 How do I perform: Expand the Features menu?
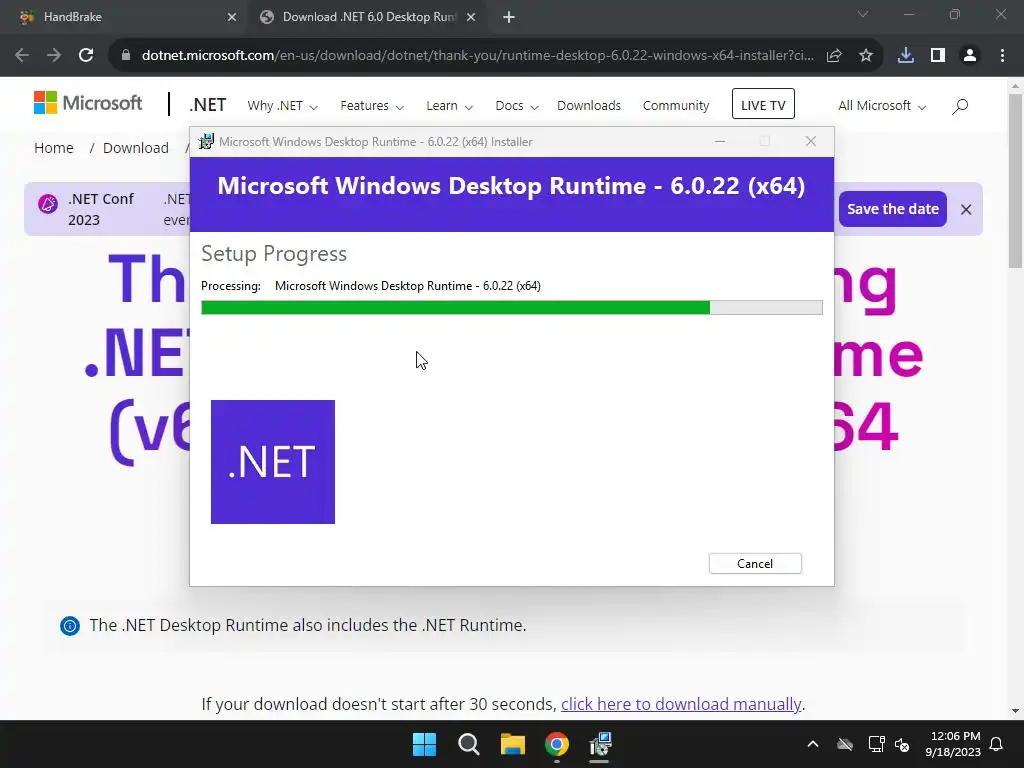click(372, 106)
